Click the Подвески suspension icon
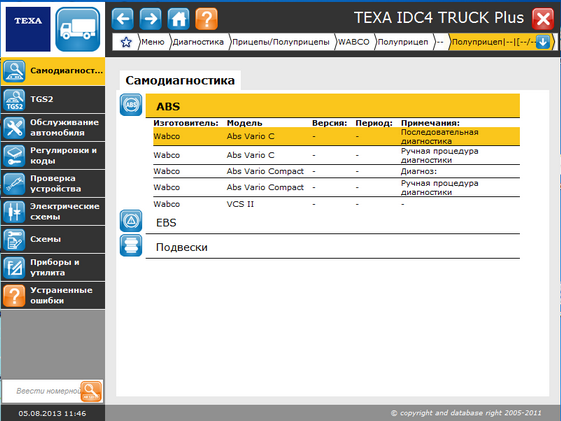The height and width of the screenshot is (421, 561). tap(131, 246)
